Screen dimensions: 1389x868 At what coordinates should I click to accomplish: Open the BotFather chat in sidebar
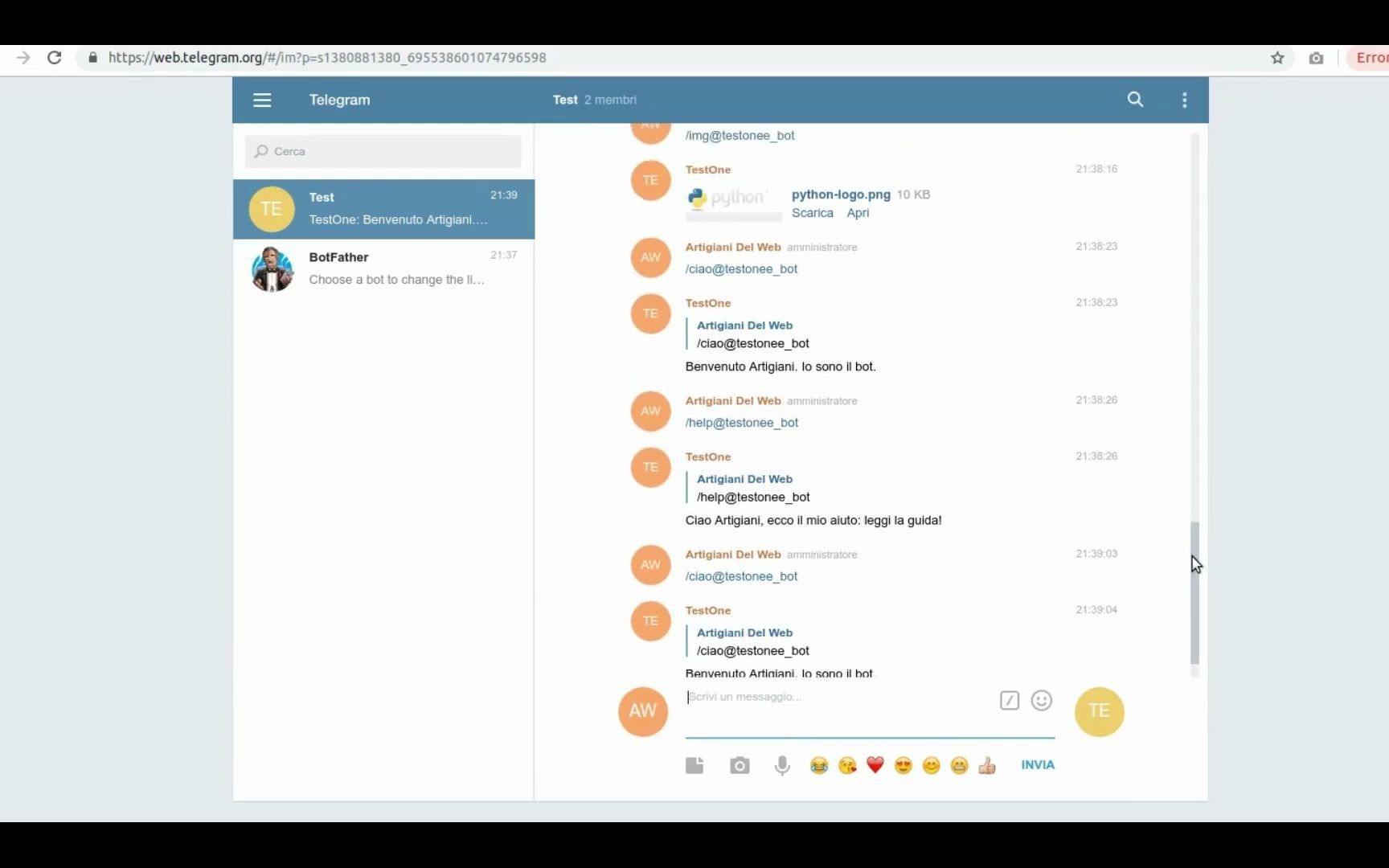[383, 268]
